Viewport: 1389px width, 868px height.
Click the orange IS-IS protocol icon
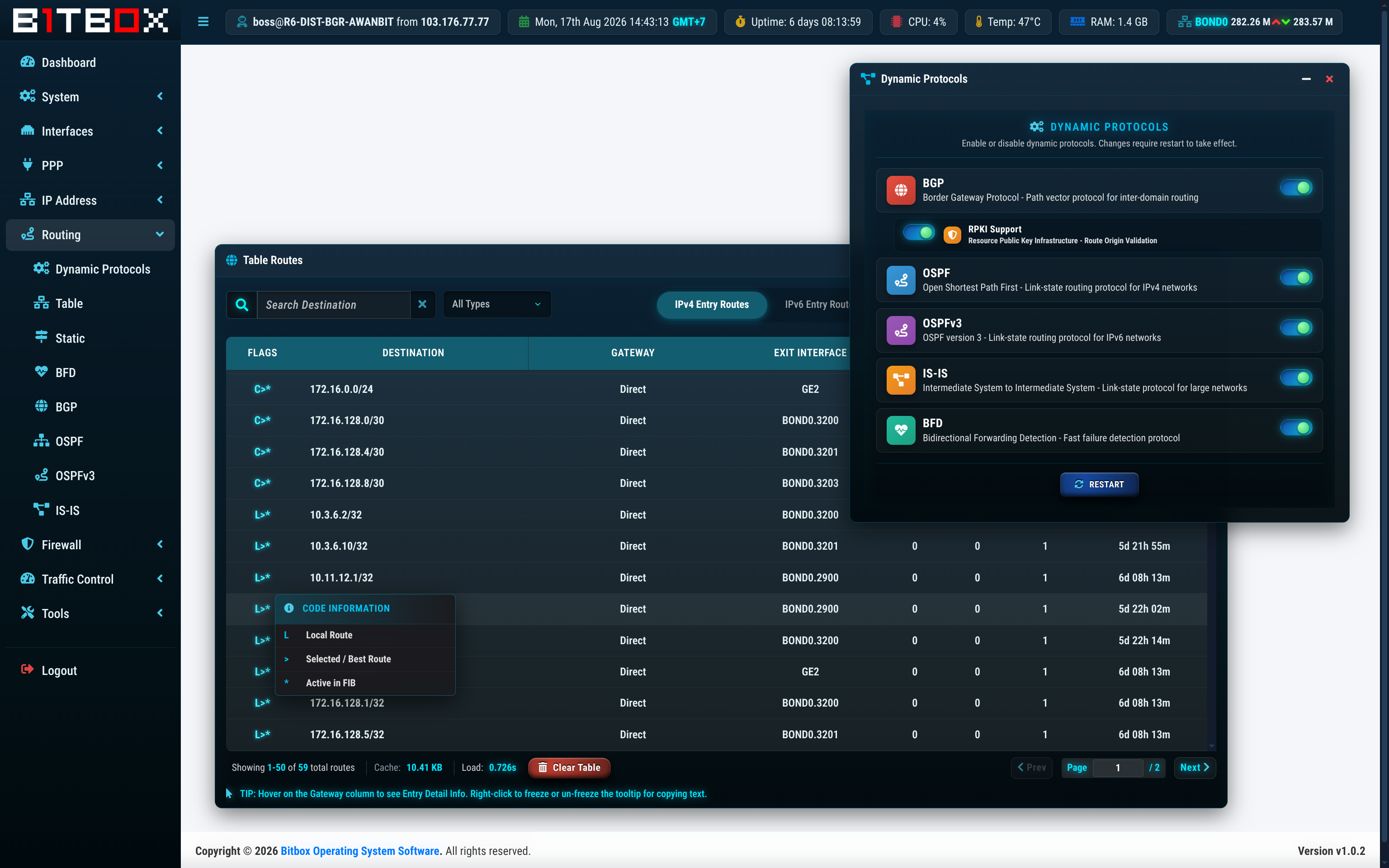pyautogui.click(x=901, y=380)
